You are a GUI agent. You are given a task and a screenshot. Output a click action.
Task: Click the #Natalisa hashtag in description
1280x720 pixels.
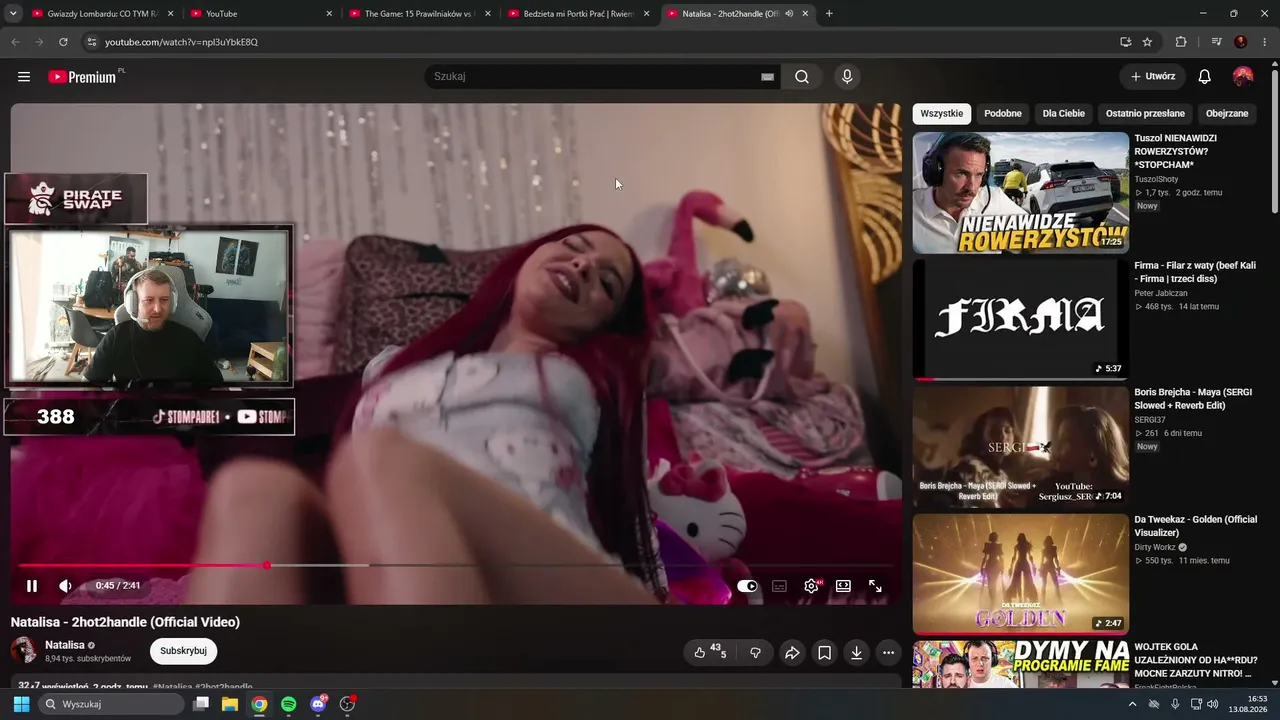(171, 687)
